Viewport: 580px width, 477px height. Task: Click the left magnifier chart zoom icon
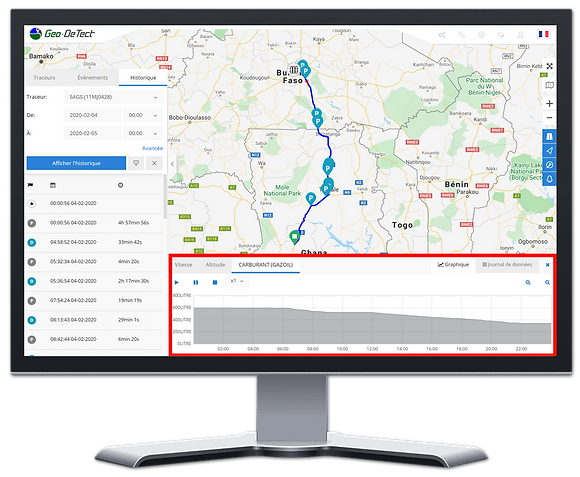[528, 283]
